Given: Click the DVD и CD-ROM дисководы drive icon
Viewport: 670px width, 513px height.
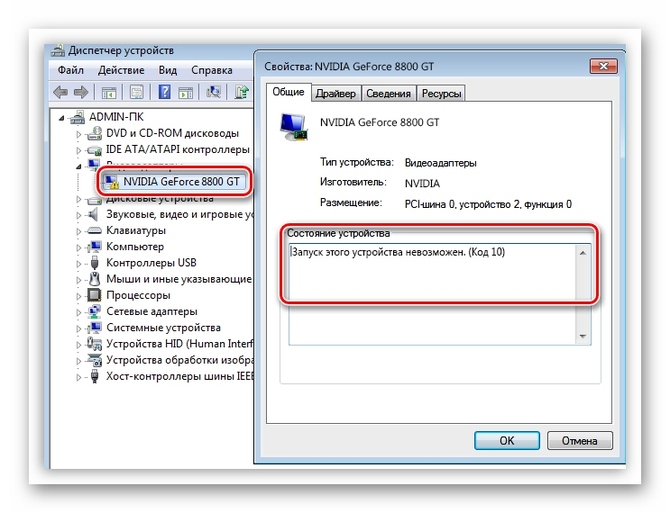Looking at the screenshot, I should click(x=94, y=133).
